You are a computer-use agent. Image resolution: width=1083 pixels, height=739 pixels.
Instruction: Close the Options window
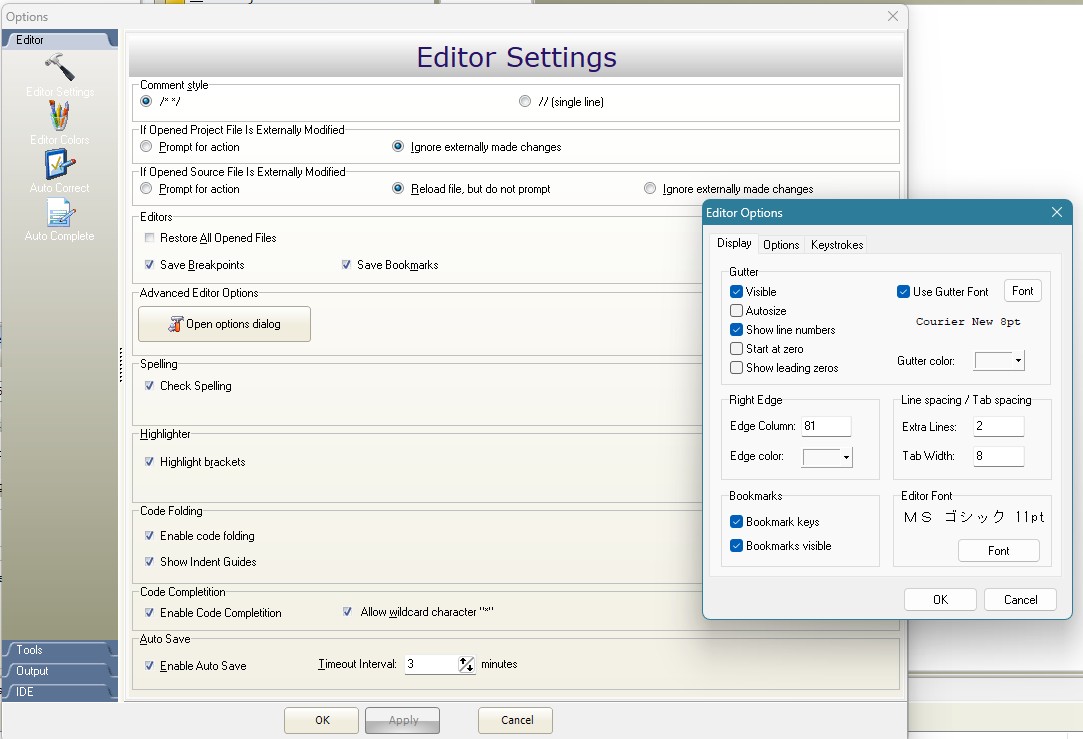click(x=893, y=16)
